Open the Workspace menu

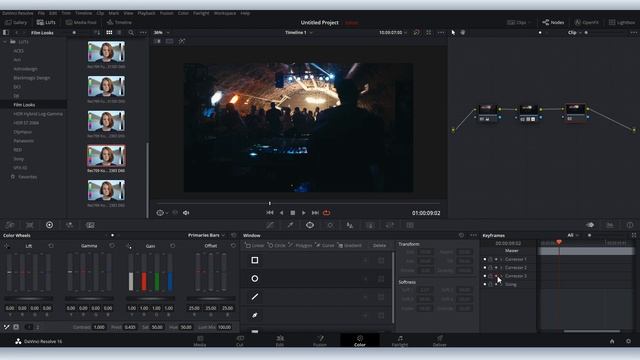225,13
